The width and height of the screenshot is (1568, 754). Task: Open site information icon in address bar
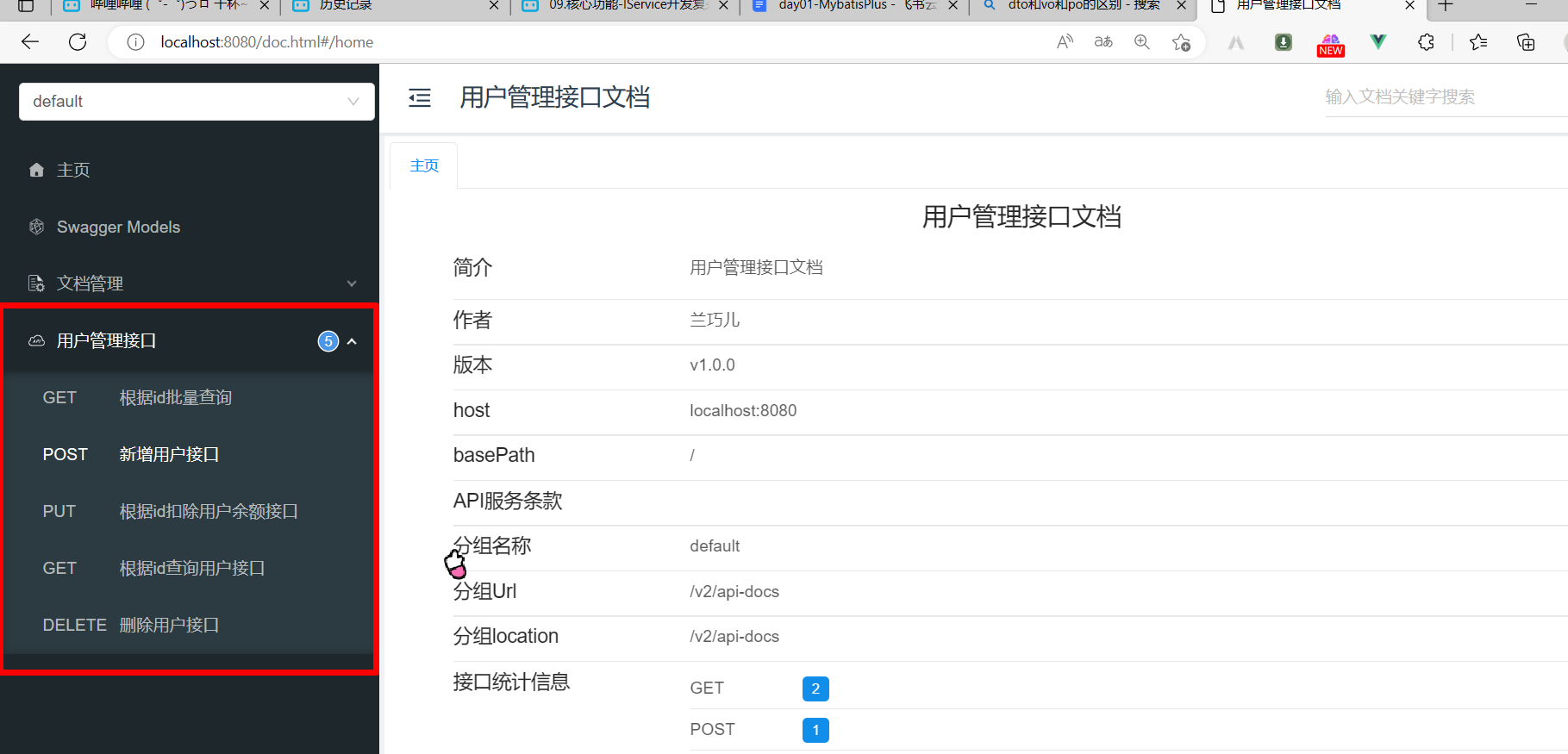135,42
